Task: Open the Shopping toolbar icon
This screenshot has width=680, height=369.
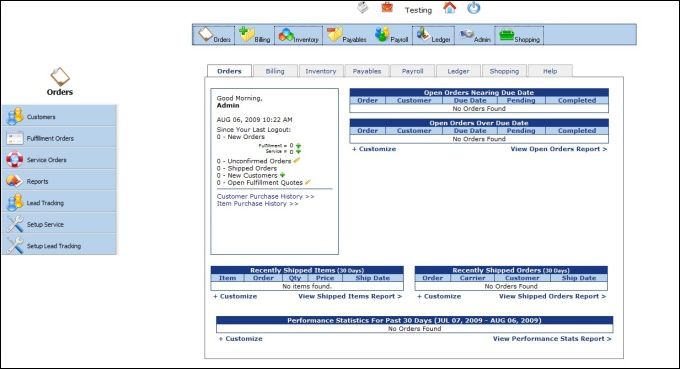Action: [519, 35]
